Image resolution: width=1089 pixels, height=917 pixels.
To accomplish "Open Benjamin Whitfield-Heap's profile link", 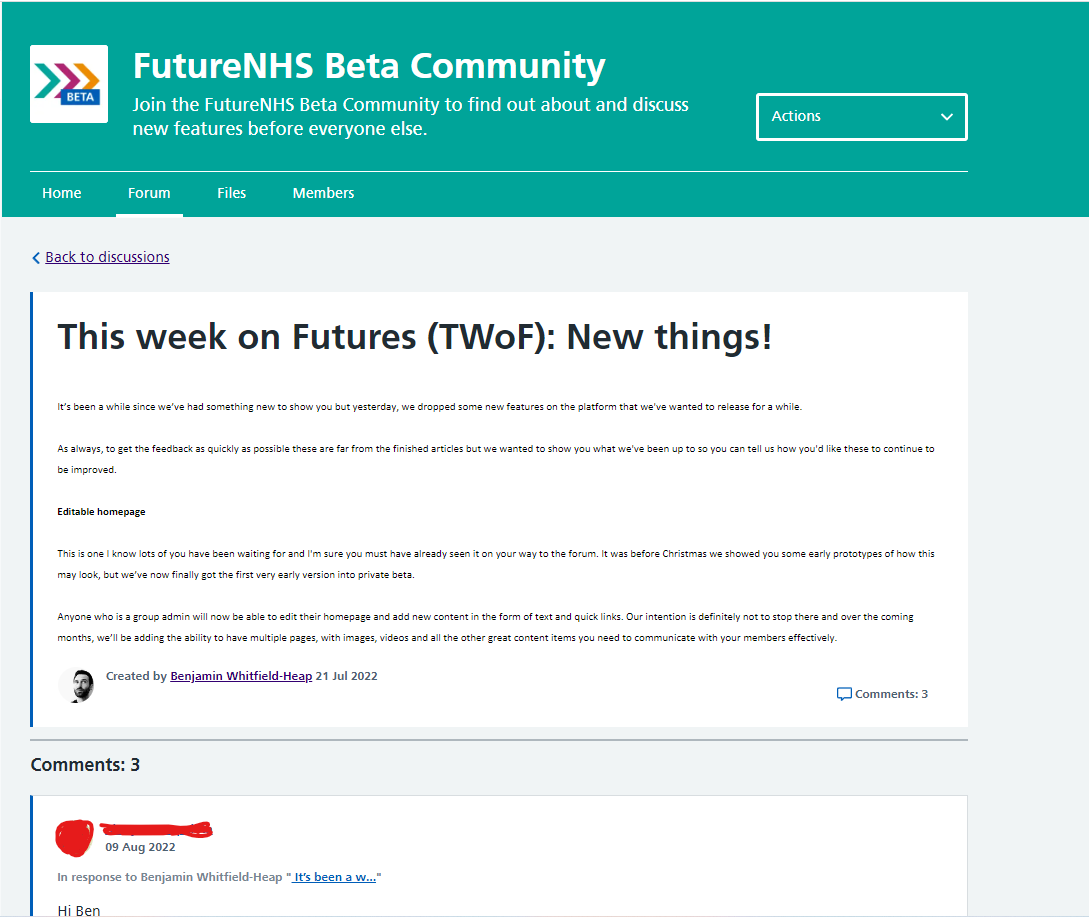I will click(x=240, y=675).
